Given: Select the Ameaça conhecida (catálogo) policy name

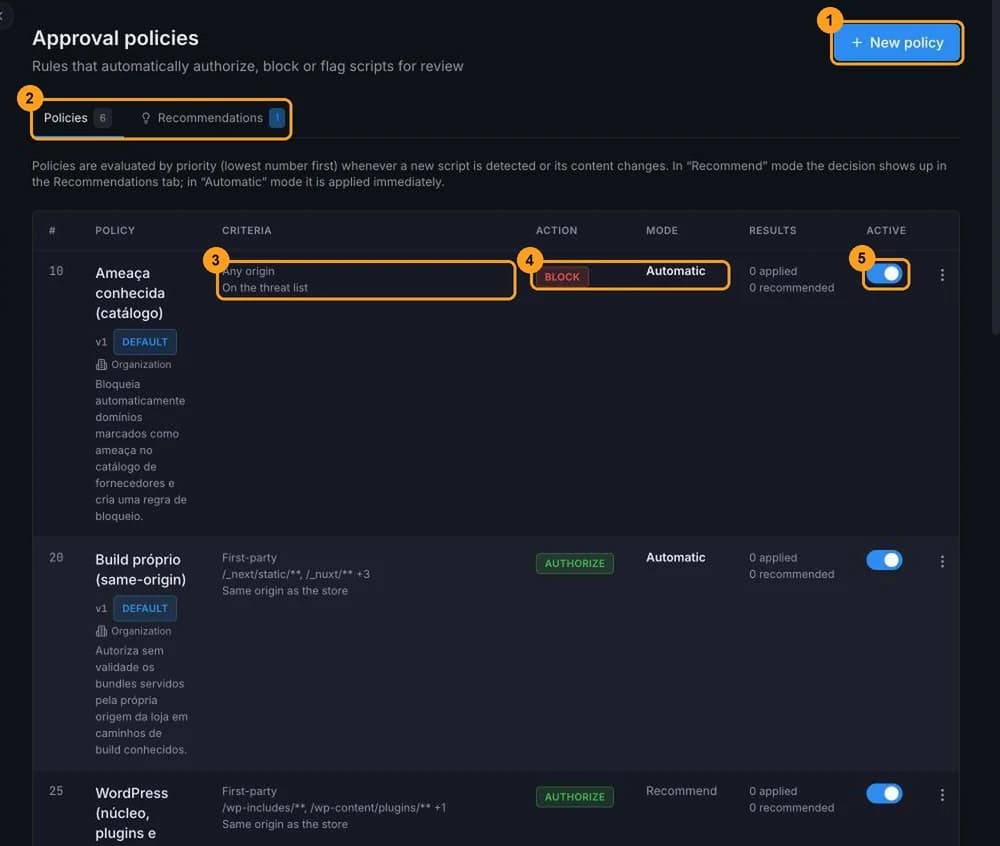Looking at the screenshot, I should 130,293.
